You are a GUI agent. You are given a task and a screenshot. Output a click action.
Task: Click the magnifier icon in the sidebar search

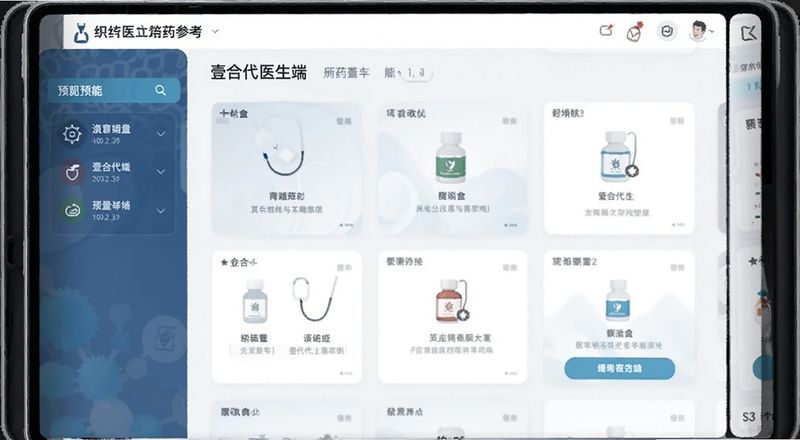coord(161,90)
